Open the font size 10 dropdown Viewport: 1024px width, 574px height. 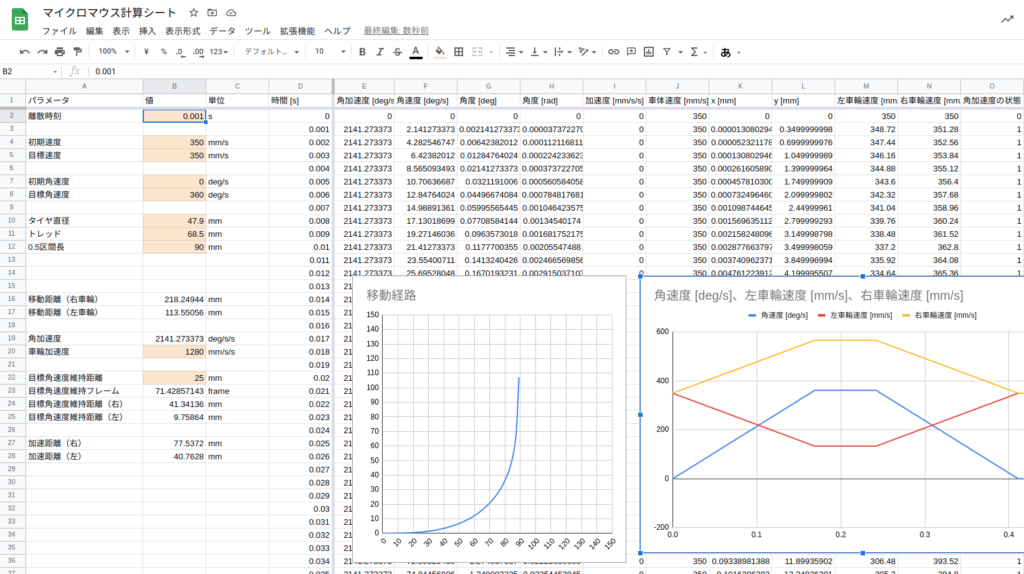click(x=330, y=52)
